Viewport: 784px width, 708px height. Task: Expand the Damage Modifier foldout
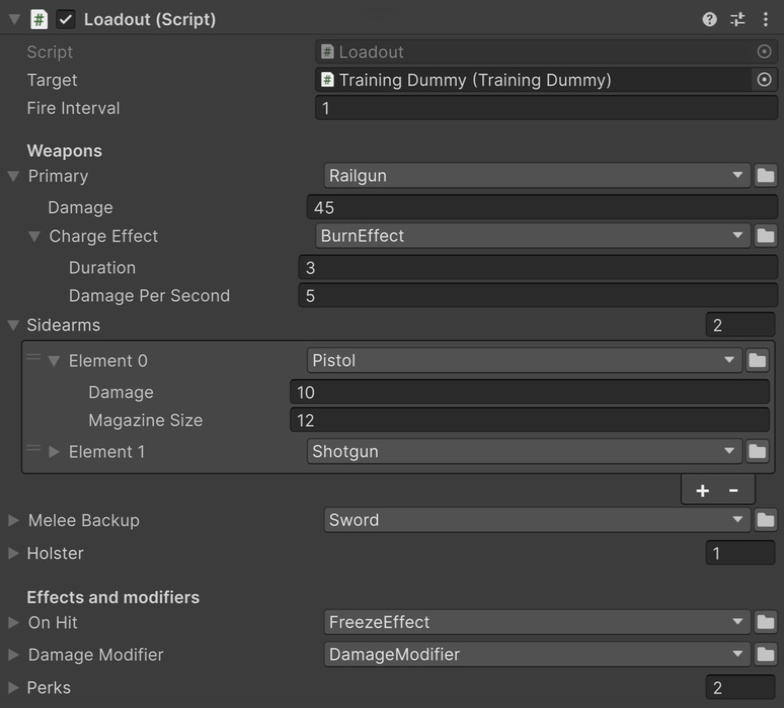tap(14, 654)
